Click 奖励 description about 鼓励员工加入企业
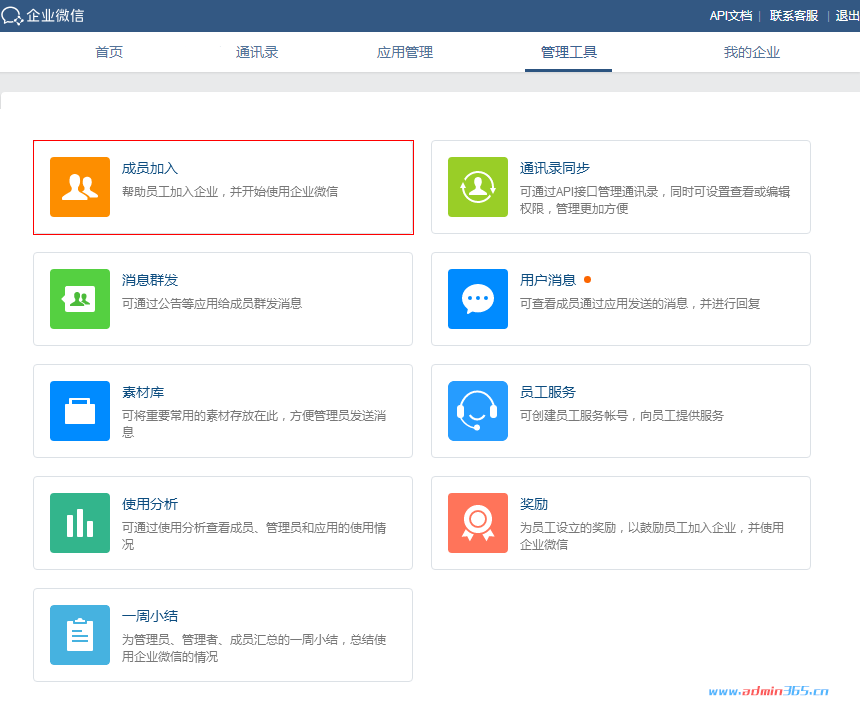The image size is (860, 721). tap(652, 536)
